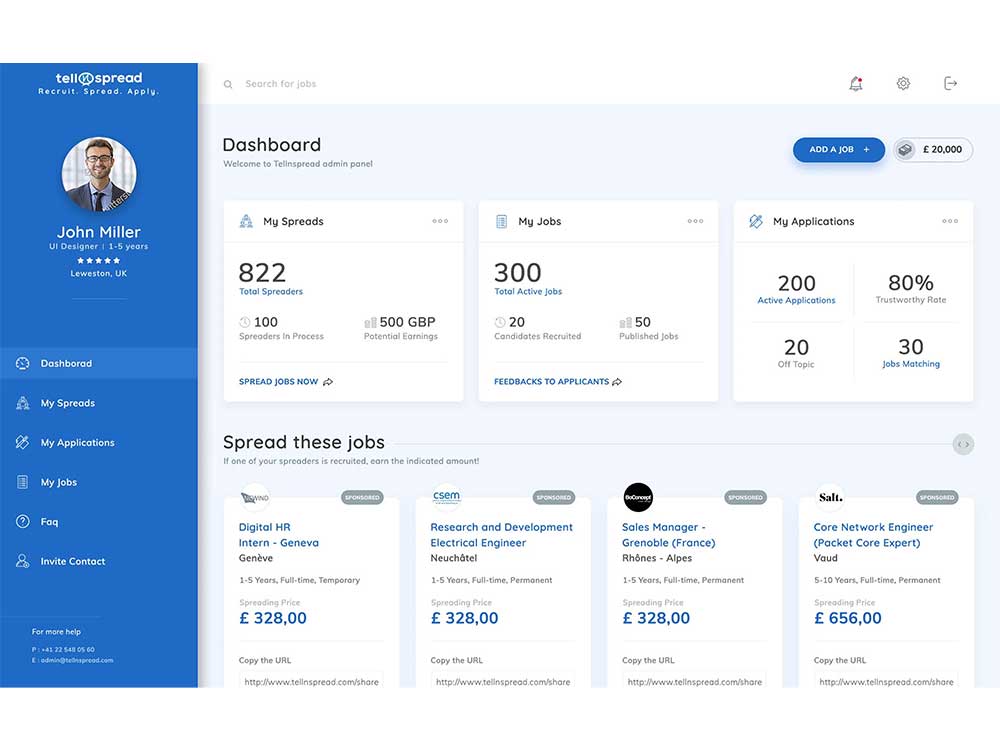
Task: Go to My Spreads in the sidebar
Action: point(99,403)
